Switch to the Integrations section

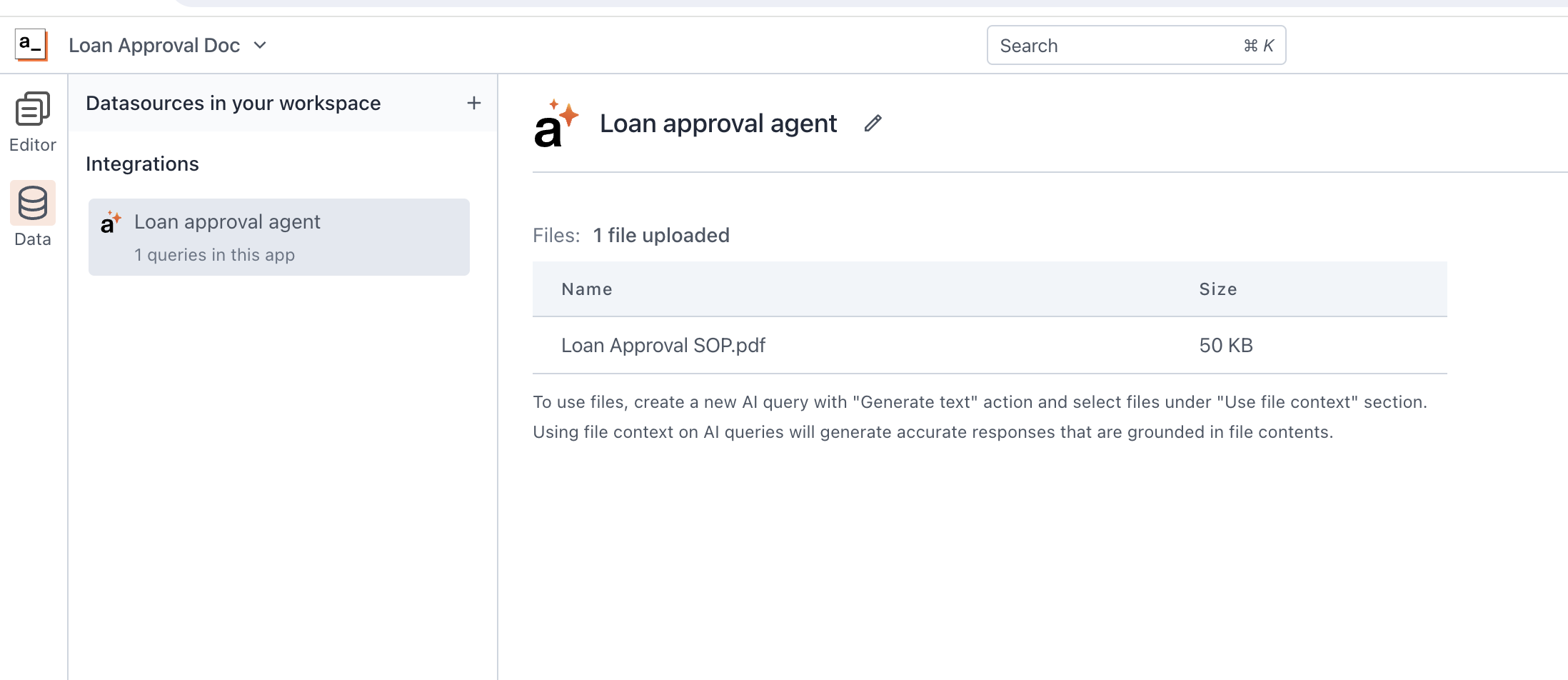[142, 164]
